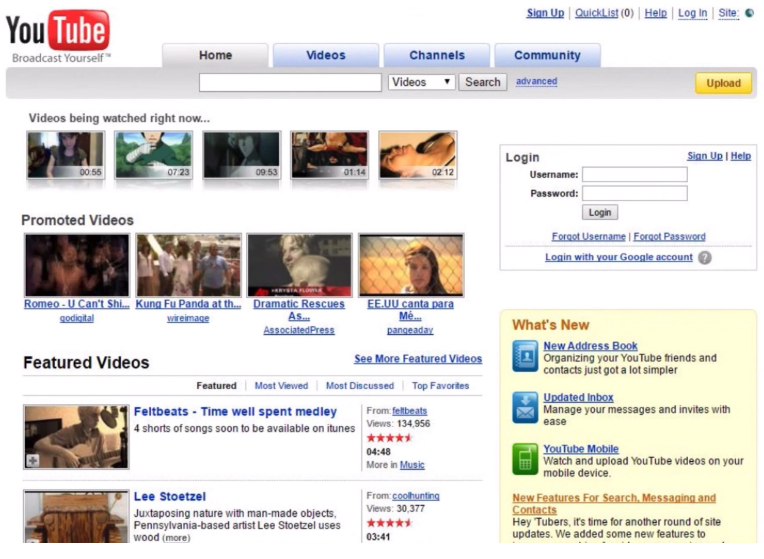The width and height of the screenshot is (764, 559).
Task: Switch to the Home tab
Action: pos(215,55)
